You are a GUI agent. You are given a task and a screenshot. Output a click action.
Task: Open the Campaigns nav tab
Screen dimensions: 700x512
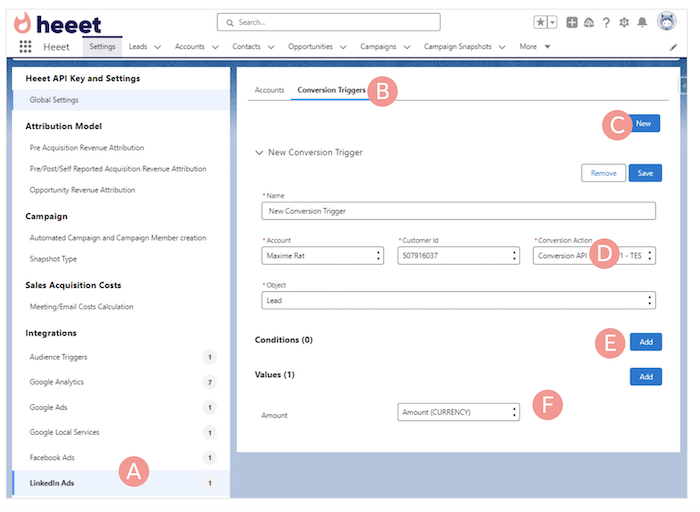[x=378, y=46]
